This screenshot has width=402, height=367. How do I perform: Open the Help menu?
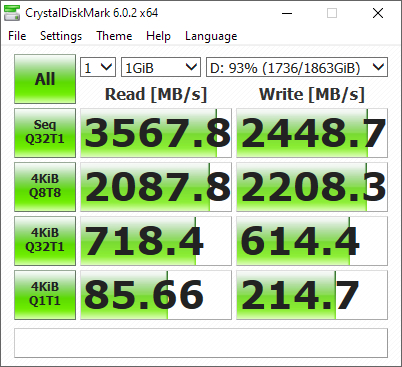pos(158,36)
